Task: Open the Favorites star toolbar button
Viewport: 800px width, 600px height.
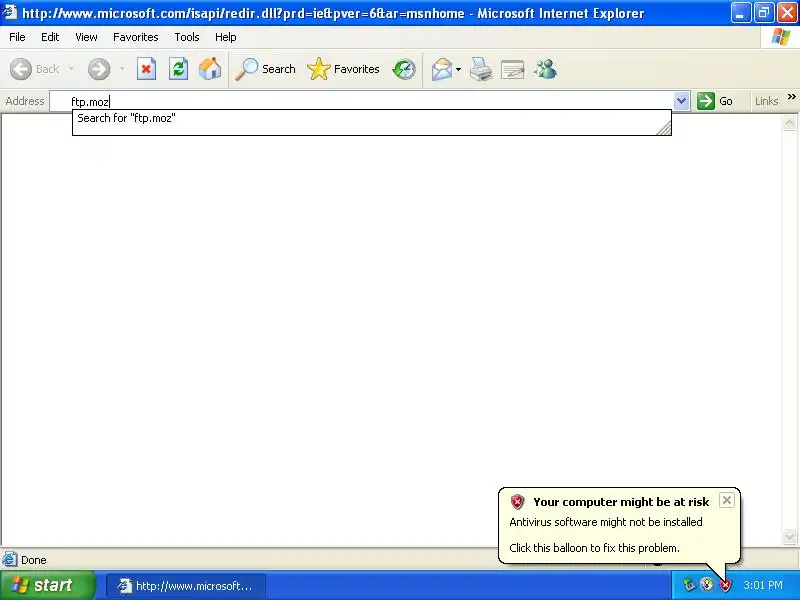Action: coord(343,69)
